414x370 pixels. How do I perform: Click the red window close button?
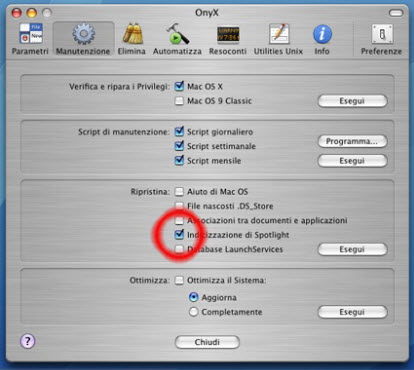click(16, 13)
